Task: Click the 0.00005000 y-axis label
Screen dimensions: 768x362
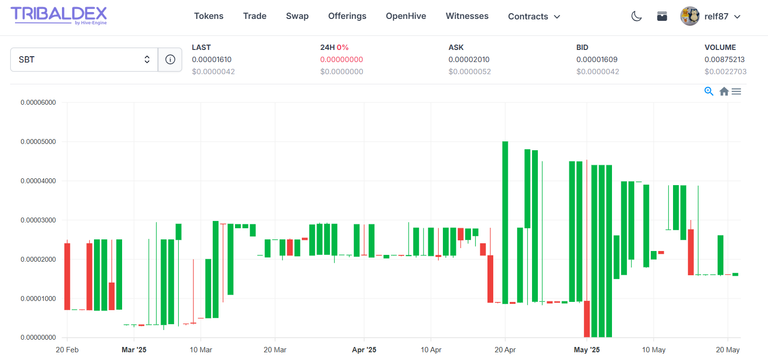Action: coord(38,142)
